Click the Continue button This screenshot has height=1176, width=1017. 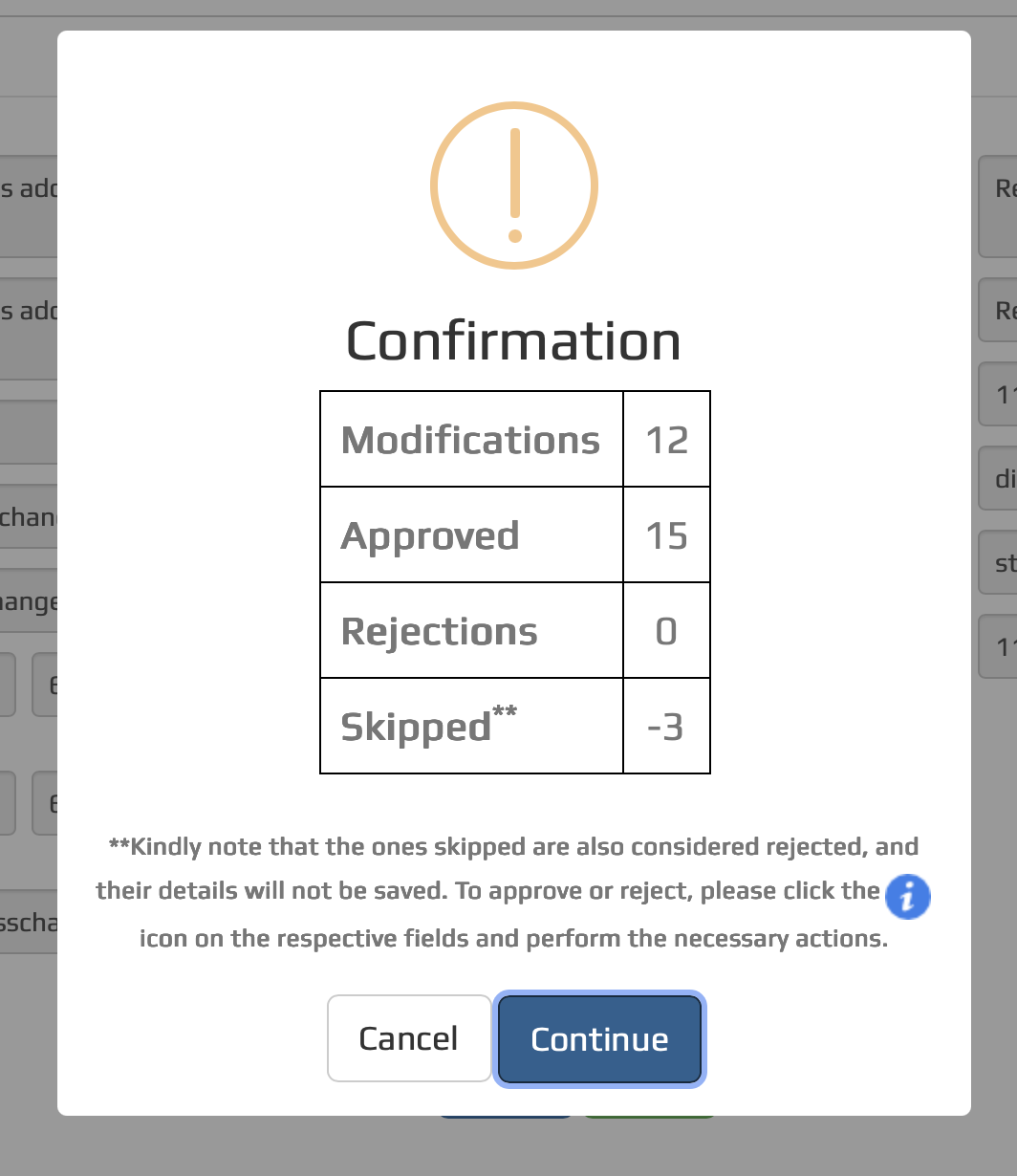[599, 1039]
